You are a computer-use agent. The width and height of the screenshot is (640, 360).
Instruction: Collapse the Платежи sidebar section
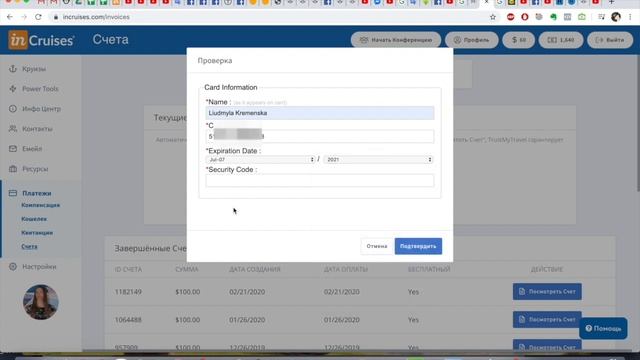point(37,193)
